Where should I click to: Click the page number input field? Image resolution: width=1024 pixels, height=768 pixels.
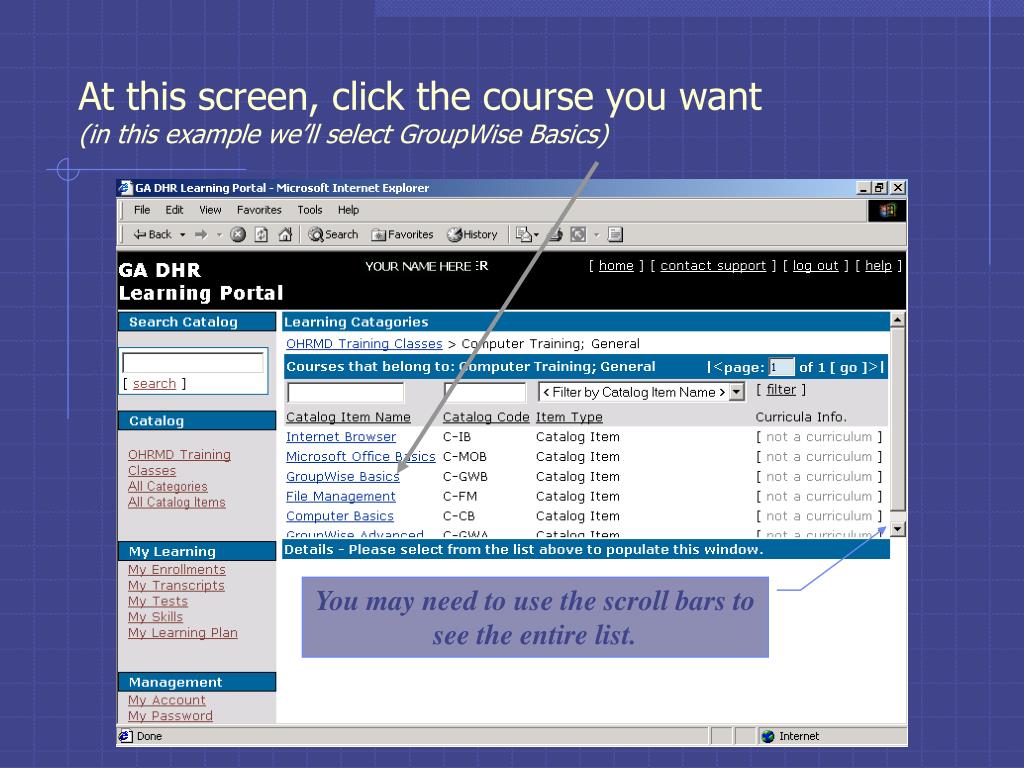tap(781, 367)
